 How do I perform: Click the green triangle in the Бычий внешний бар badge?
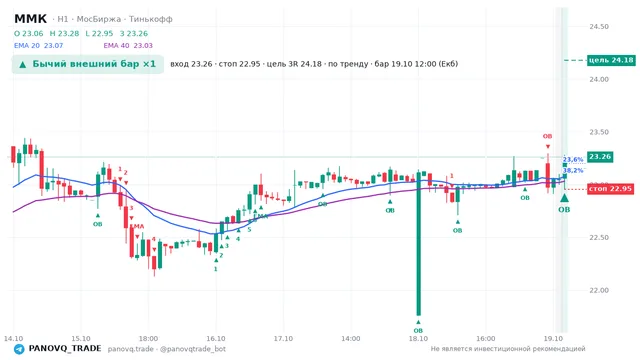[x=23, y=64]
